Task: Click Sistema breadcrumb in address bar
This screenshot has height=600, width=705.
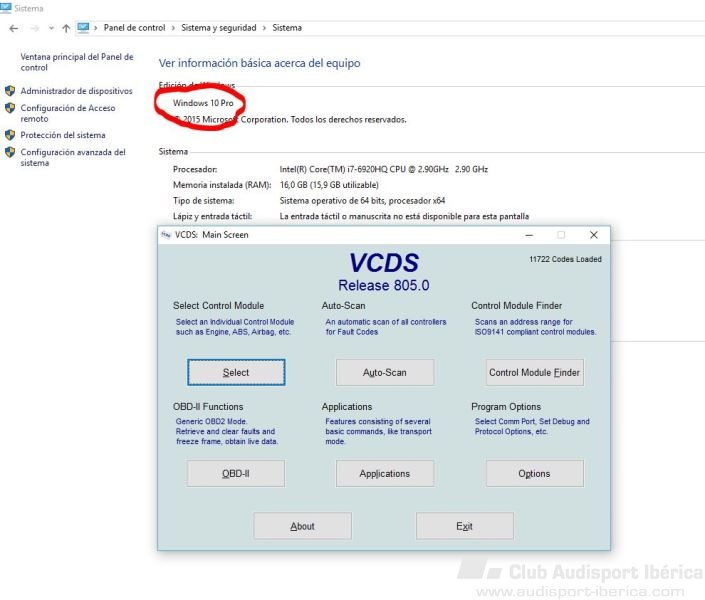Action: tap(287, 28)
